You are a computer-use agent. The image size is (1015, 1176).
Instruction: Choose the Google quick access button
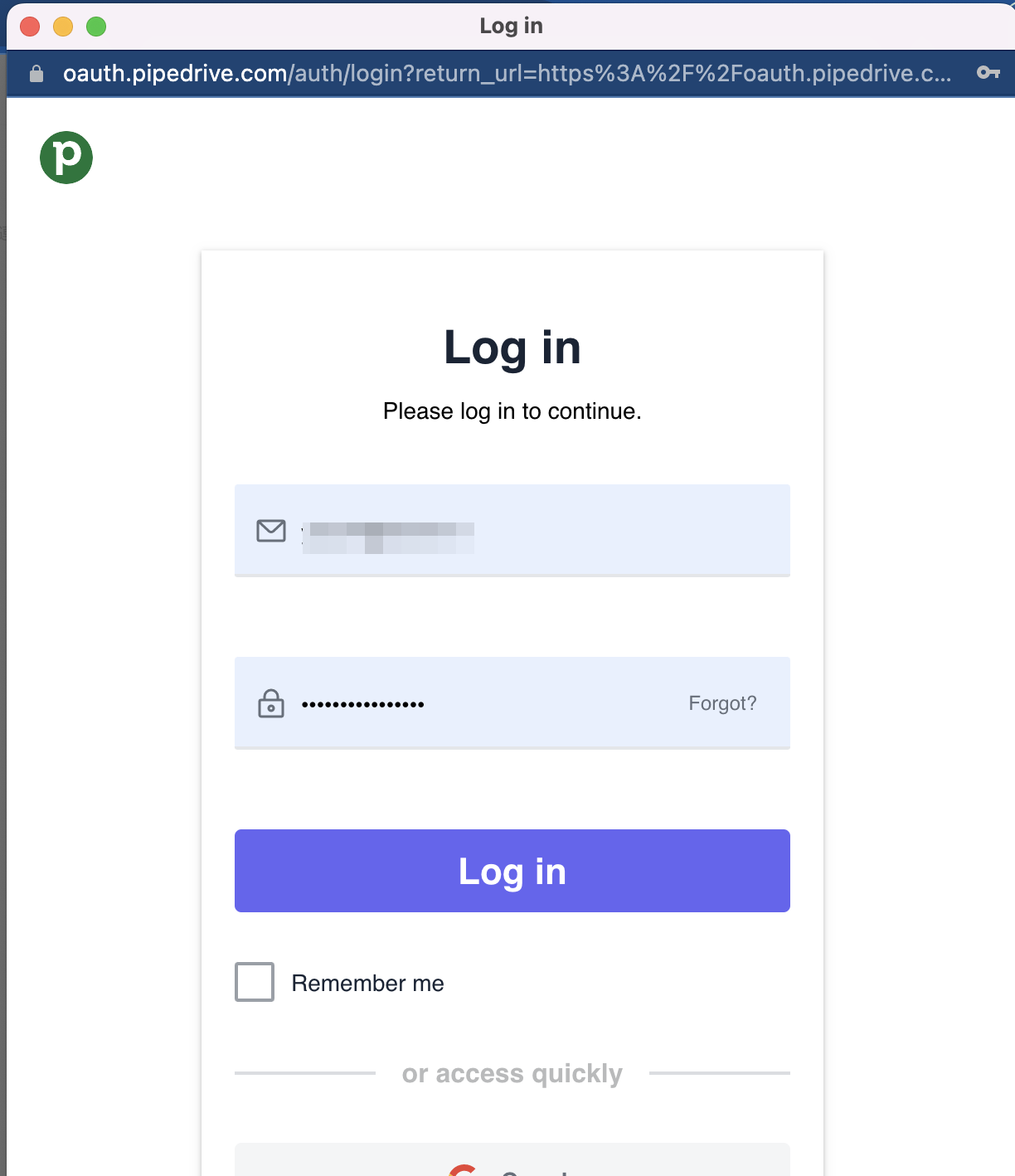[512, 1163]
